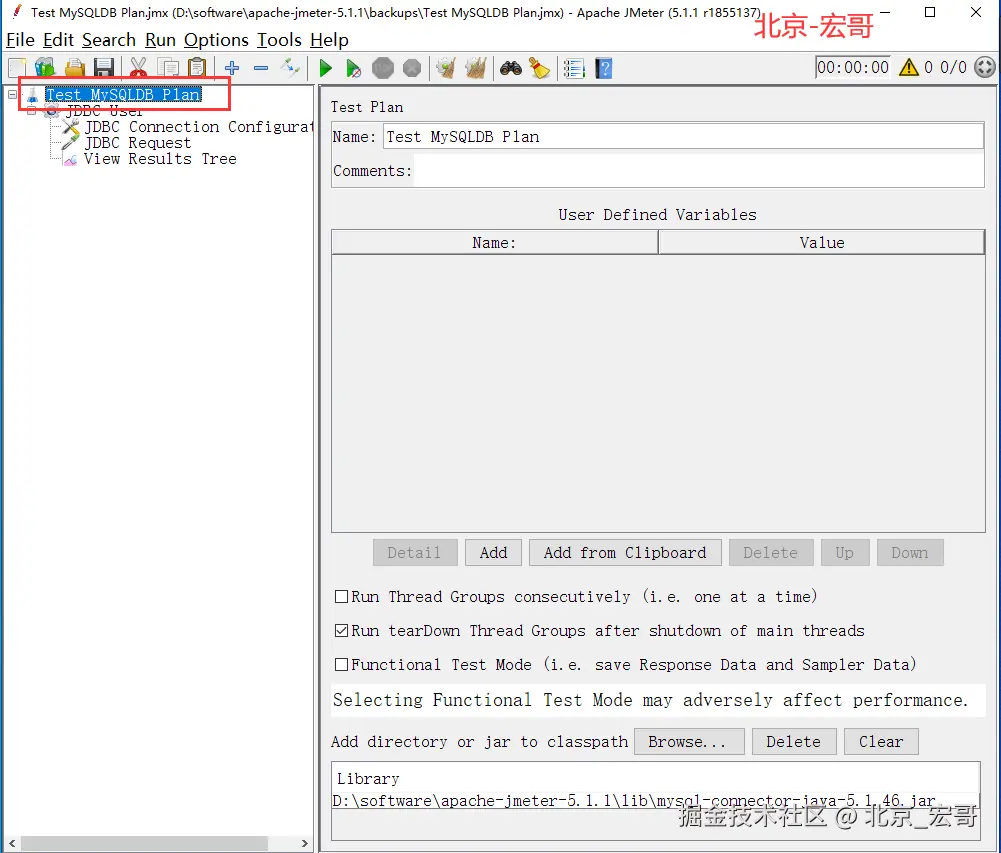Click the yellow warning triangle log icon

(908, 67)
